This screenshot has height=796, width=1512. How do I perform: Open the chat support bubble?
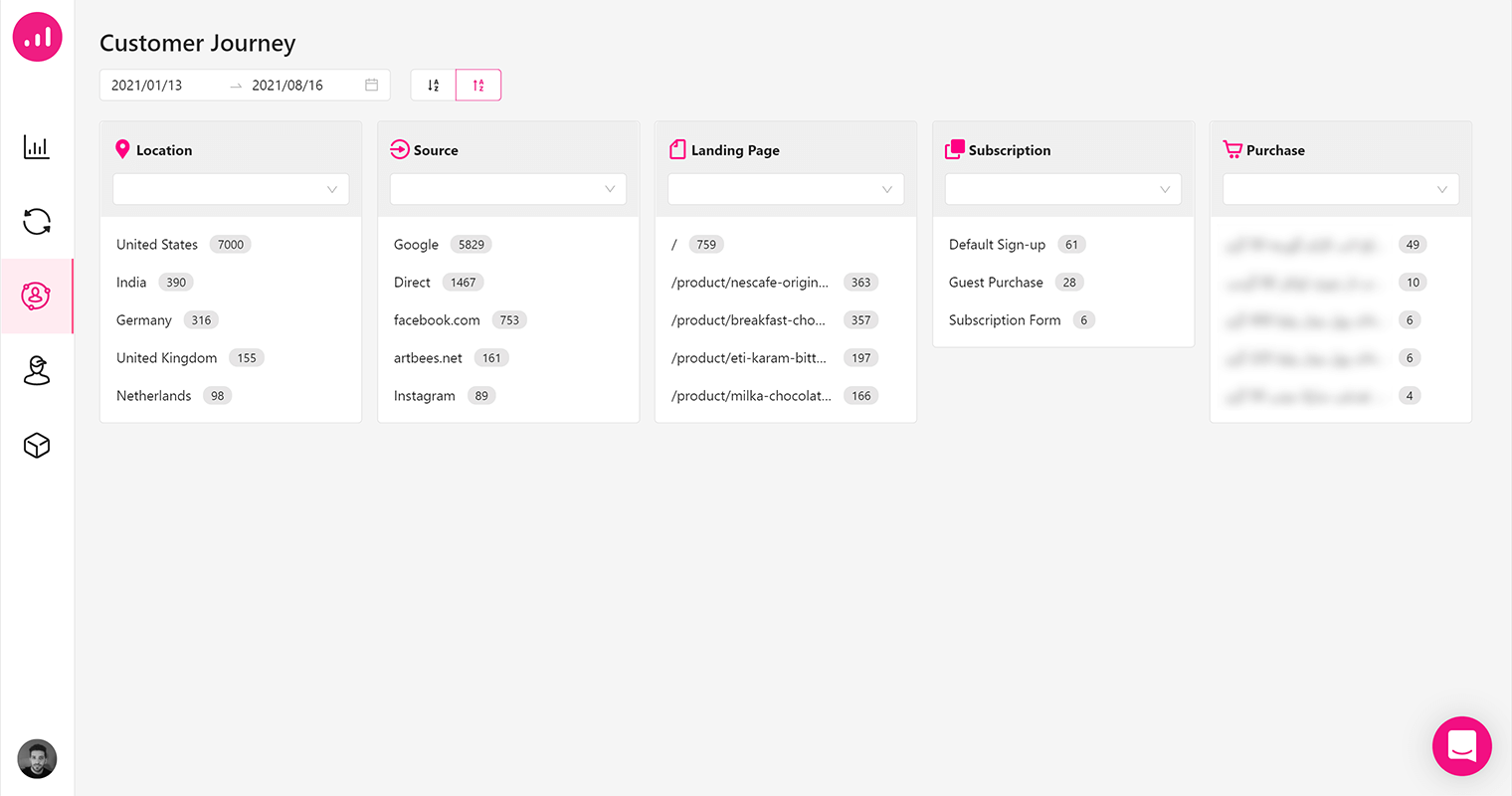(x=1461, y=745)
